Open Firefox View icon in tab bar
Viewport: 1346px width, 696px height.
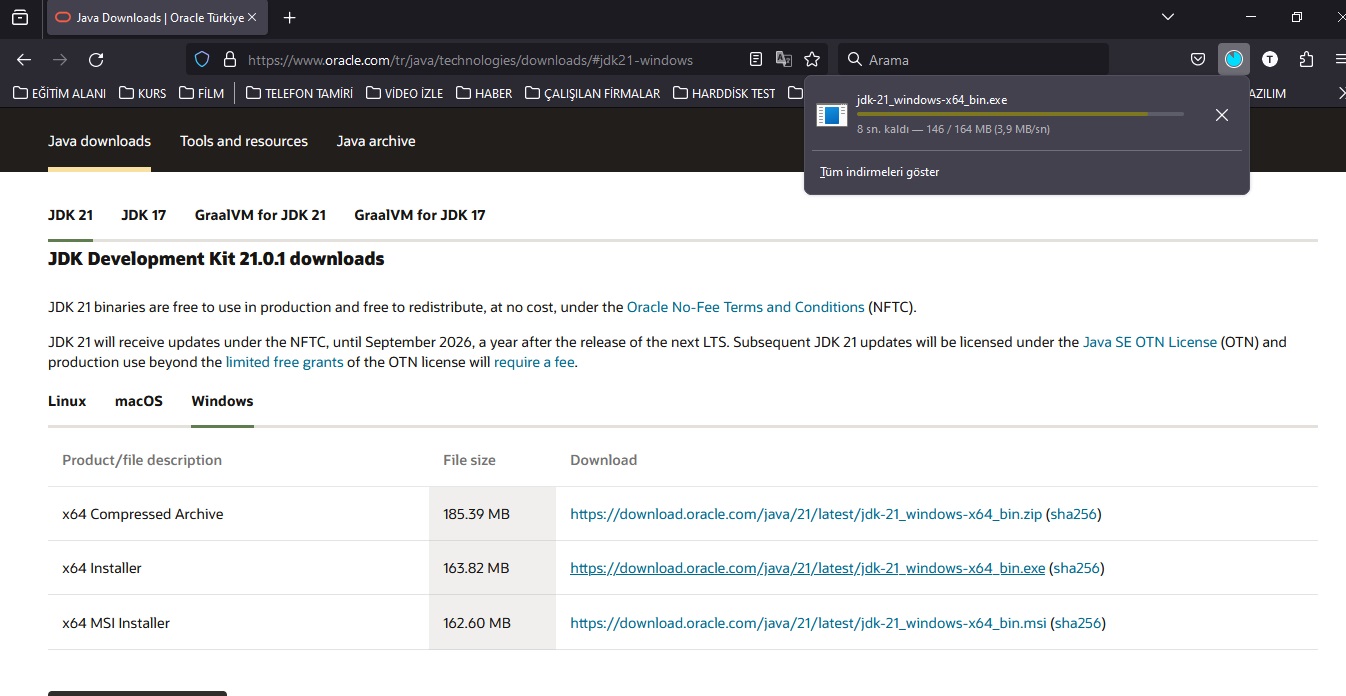(20, 18)
